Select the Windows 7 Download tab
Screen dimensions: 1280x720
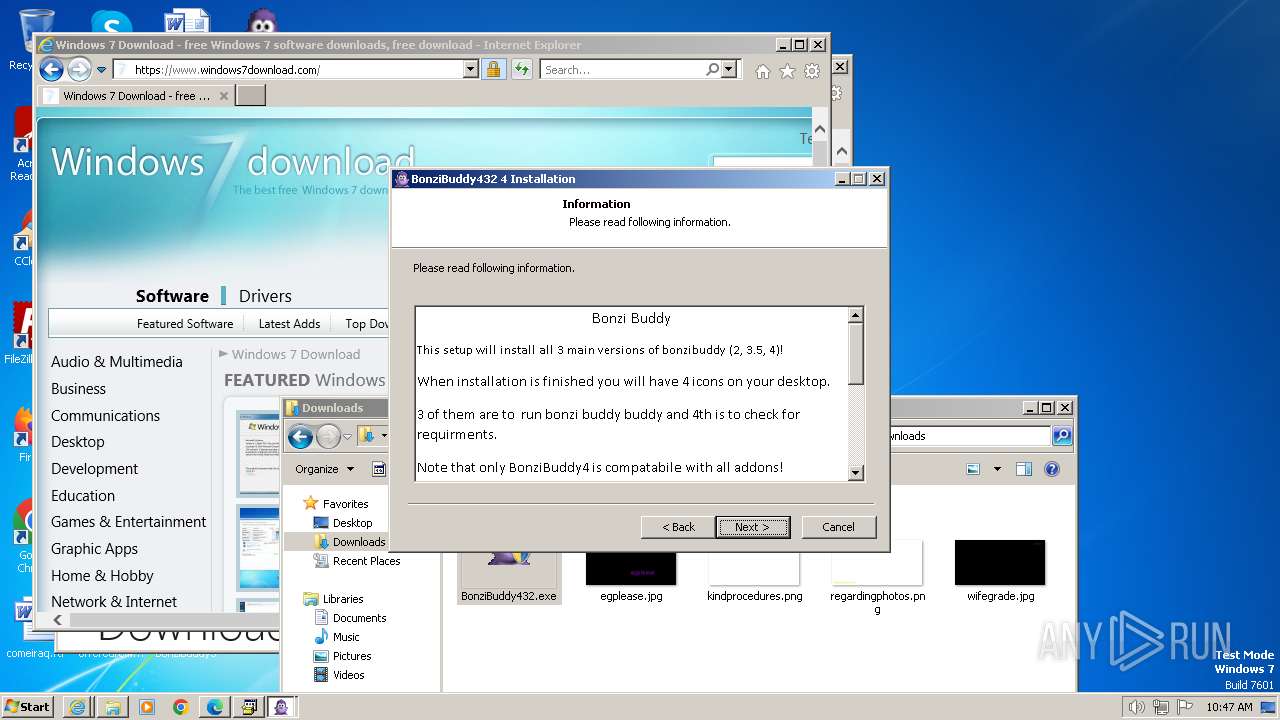[136, 96]
